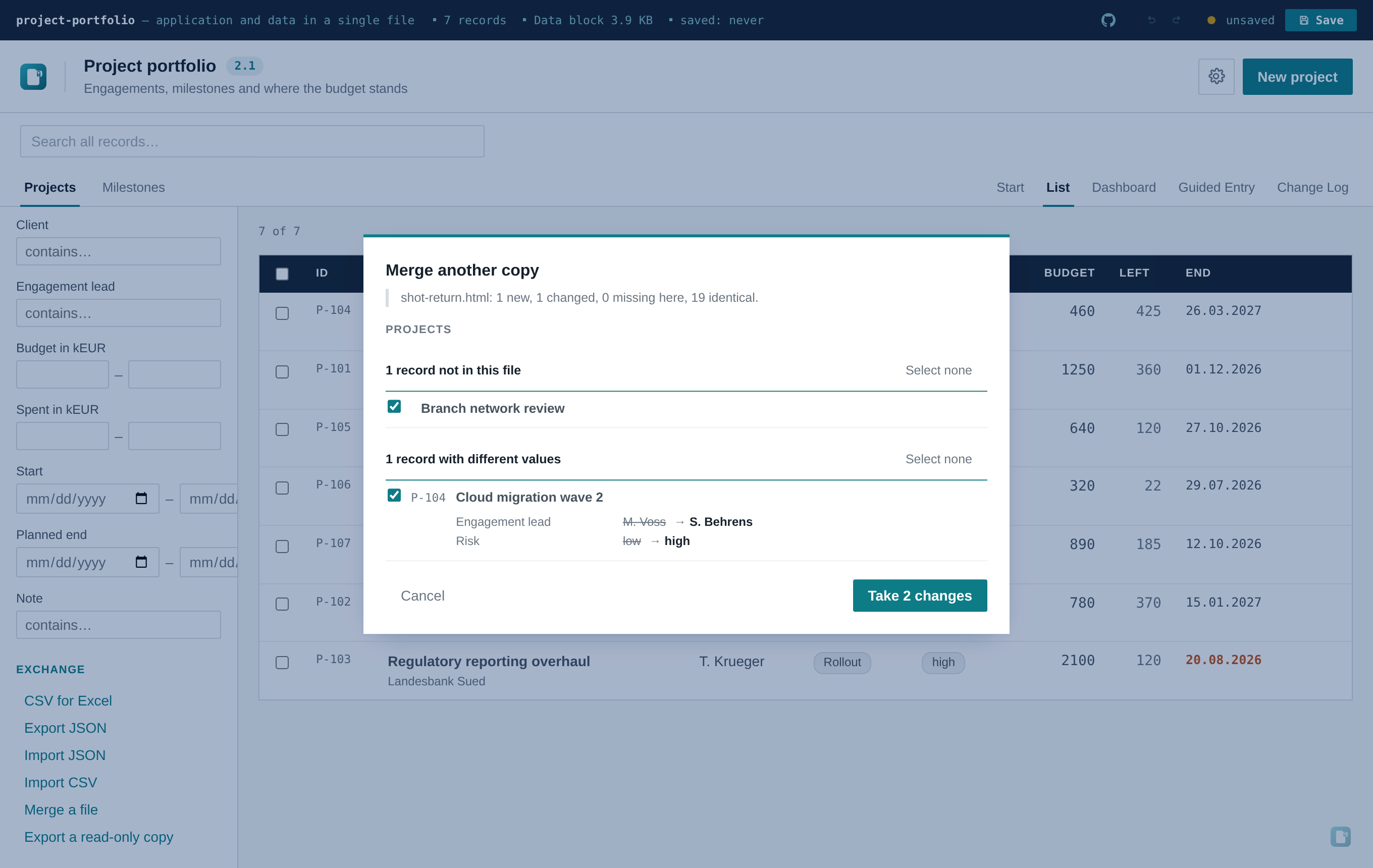Screen dimensions: 1373x868
Task: Click the 7 of 7 record count
Action: [x=279, y=232]
